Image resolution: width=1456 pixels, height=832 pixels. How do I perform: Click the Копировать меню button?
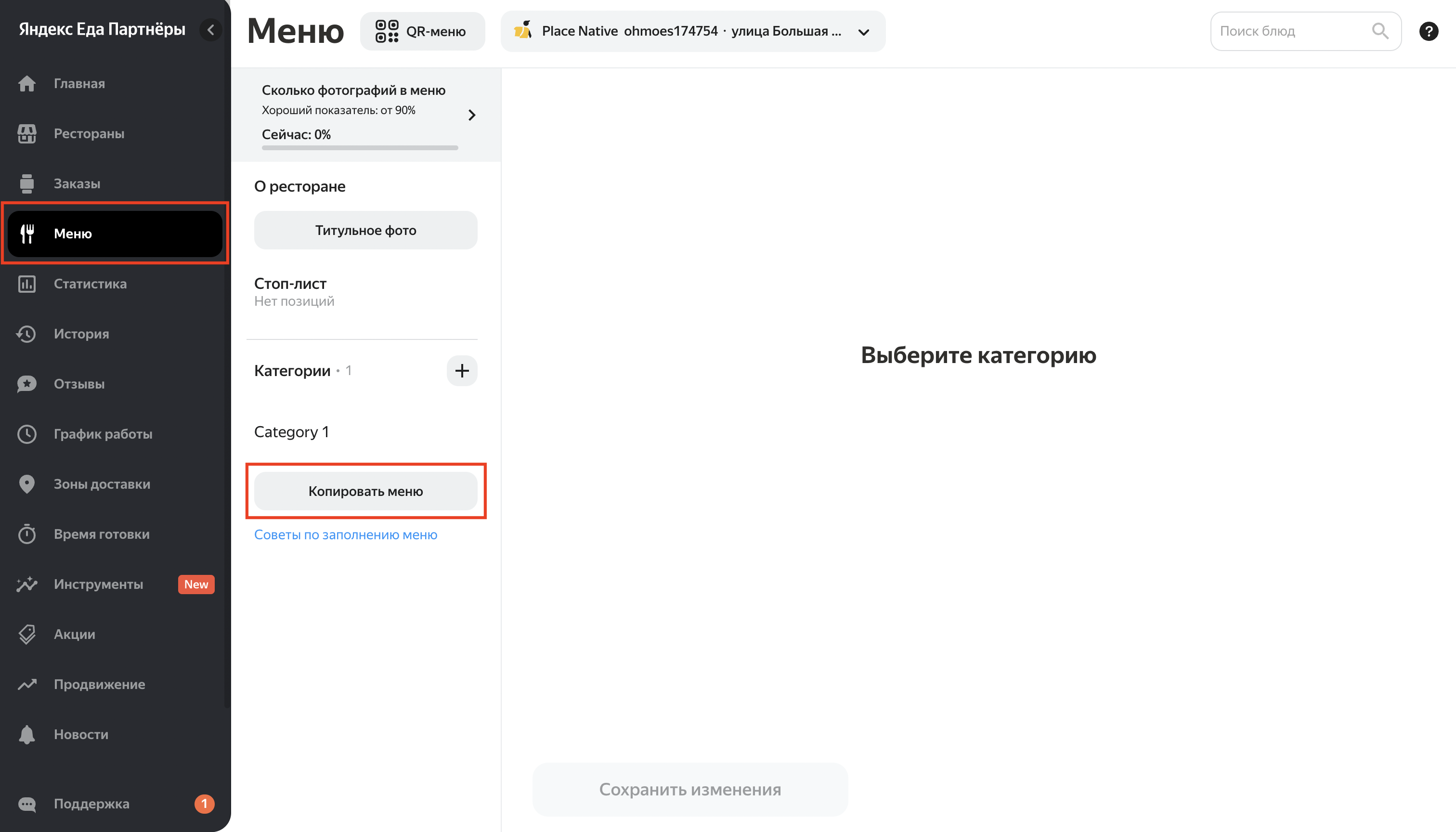pos(366,492)
